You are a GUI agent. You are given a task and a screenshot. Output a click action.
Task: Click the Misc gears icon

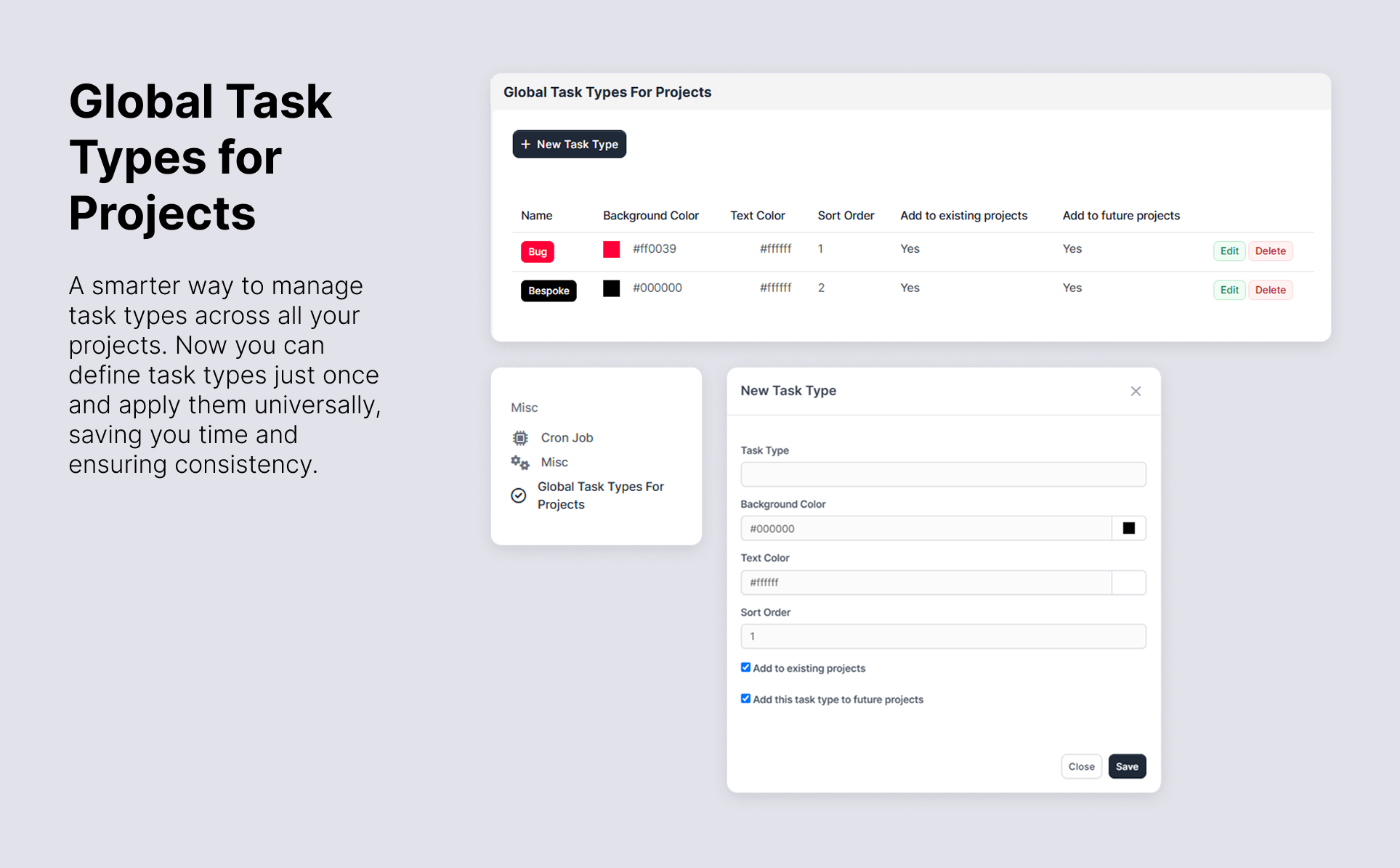click(519, 463)
